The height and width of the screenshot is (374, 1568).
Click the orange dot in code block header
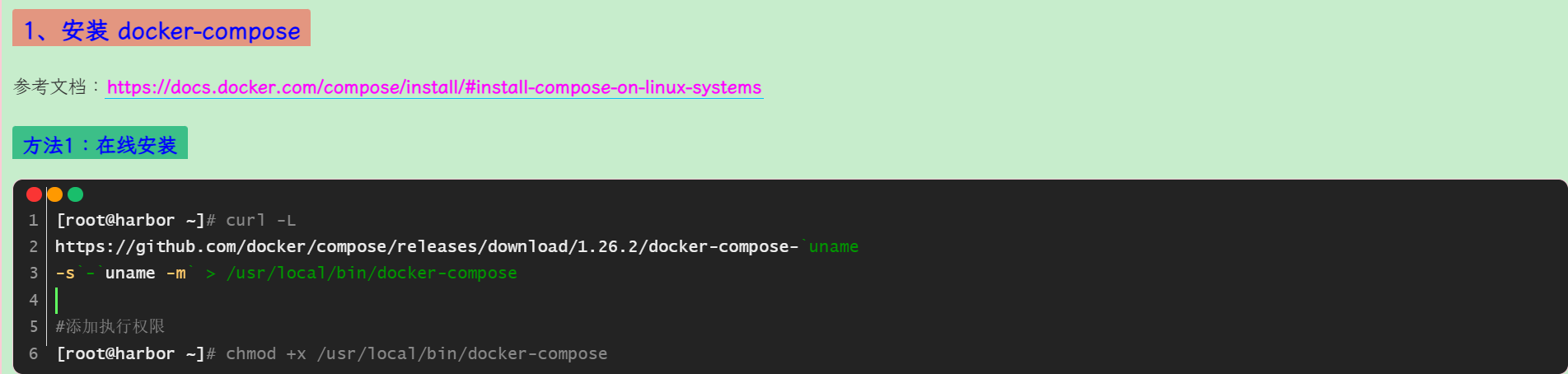point(54,194)
